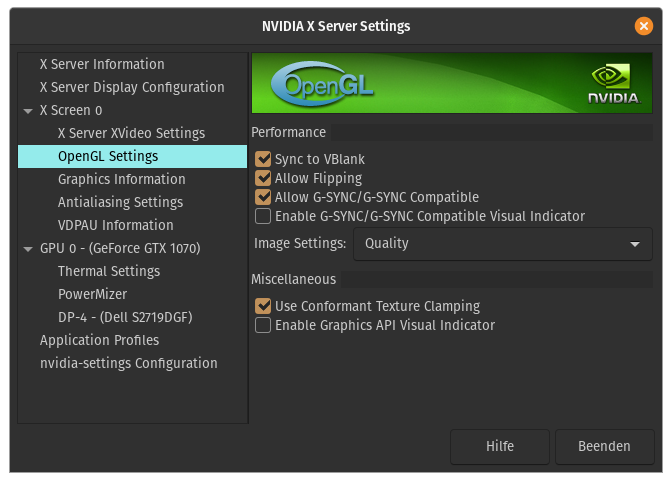The image size is (672, 482).
Task: Click the Hilfe button
Action: 500,446
